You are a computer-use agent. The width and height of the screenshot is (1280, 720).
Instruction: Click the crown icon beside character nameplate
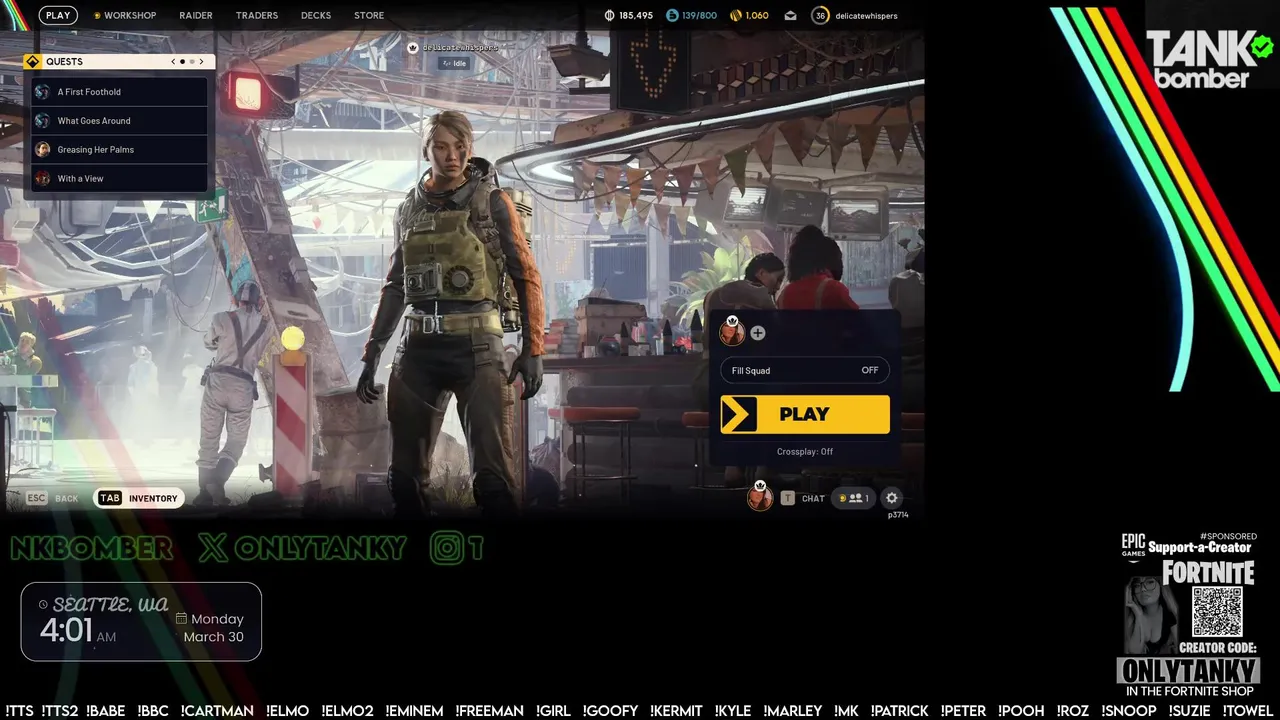(412, 47)
